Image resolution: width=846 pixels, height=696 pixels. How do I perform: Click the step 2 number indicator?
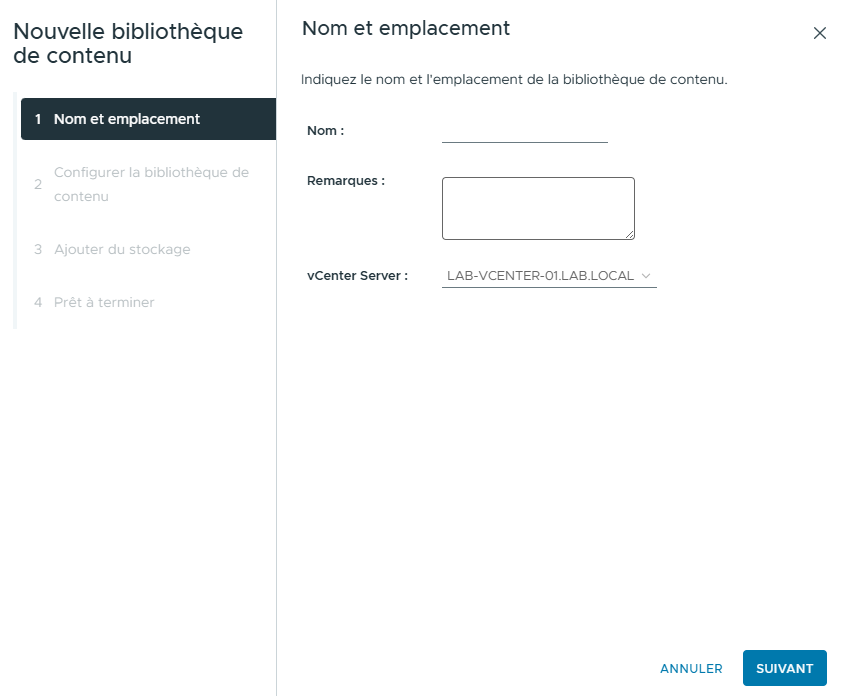[38, 184]
